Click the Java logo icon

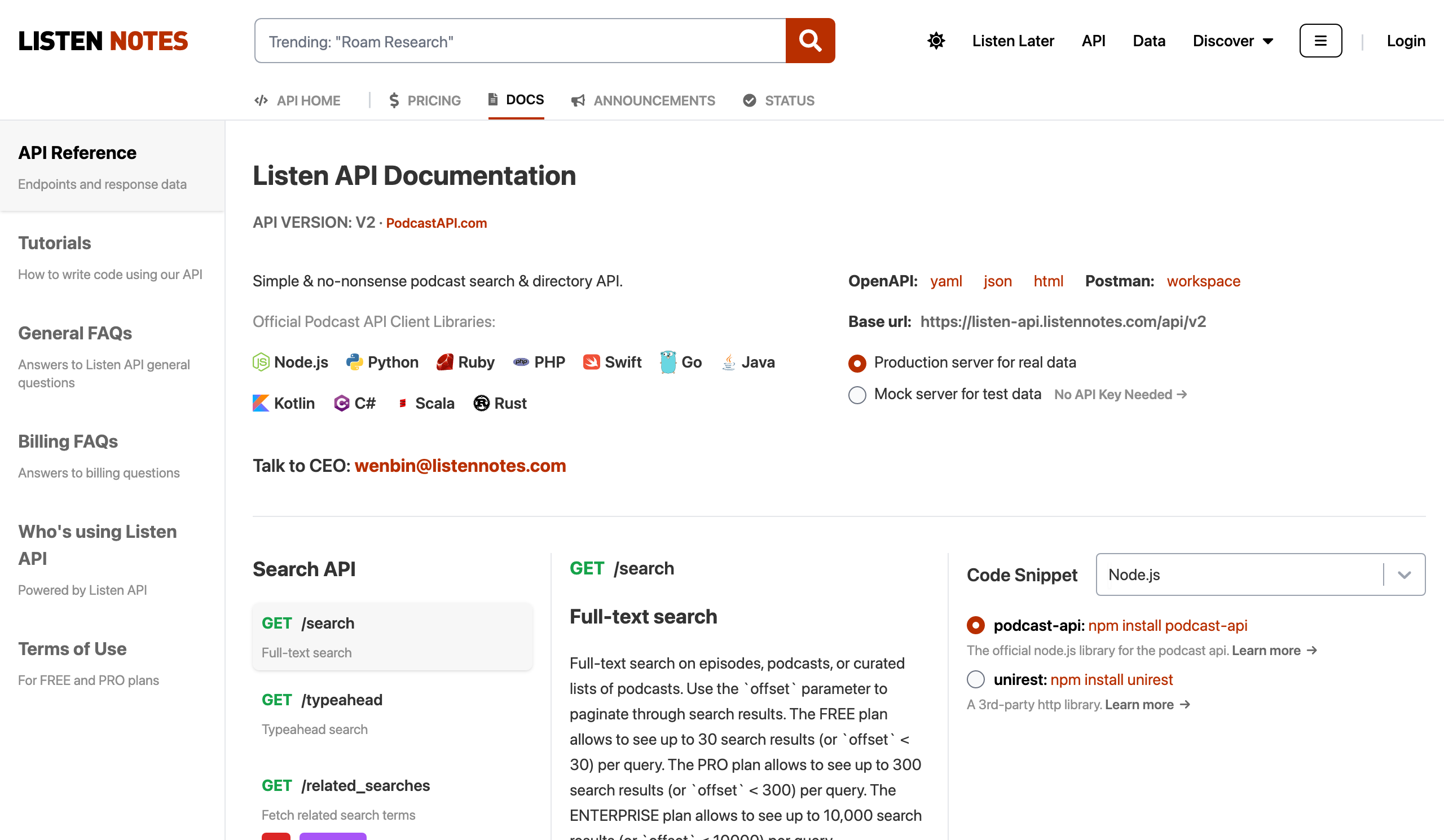728,362
